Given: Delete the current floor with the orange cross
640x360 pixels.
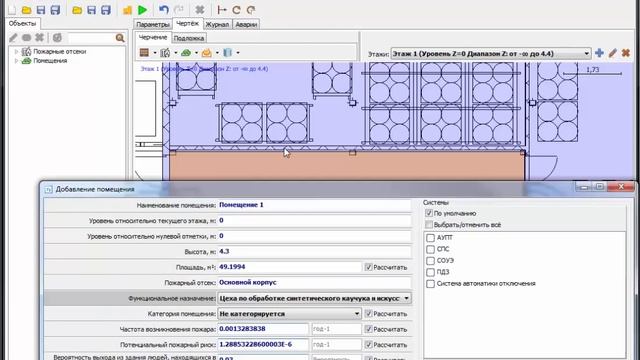Looking at the screenshot, I should (625, 53).
